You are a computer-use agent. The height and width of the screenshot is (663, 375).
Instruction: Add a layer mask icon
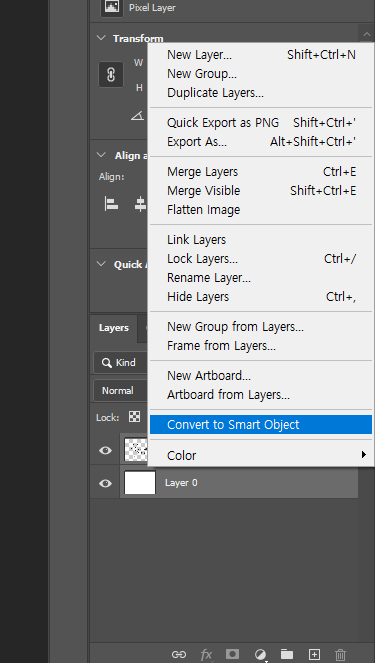click(232, 654)
